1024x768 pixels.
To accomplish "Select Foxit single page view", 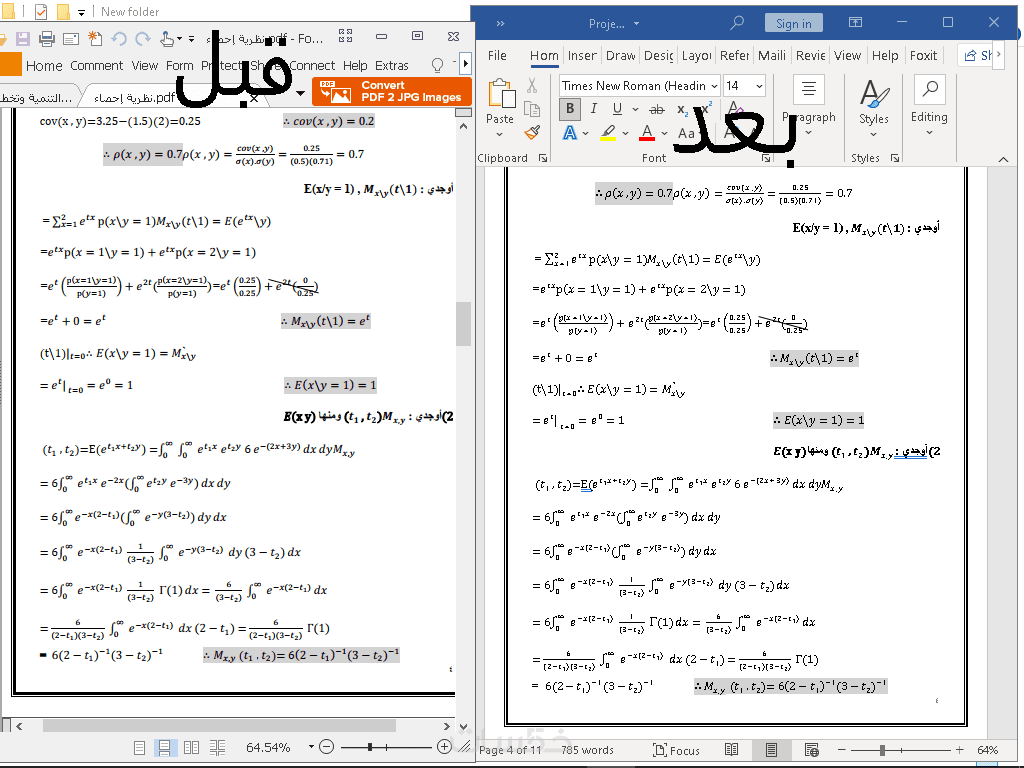I will point(139,747).
